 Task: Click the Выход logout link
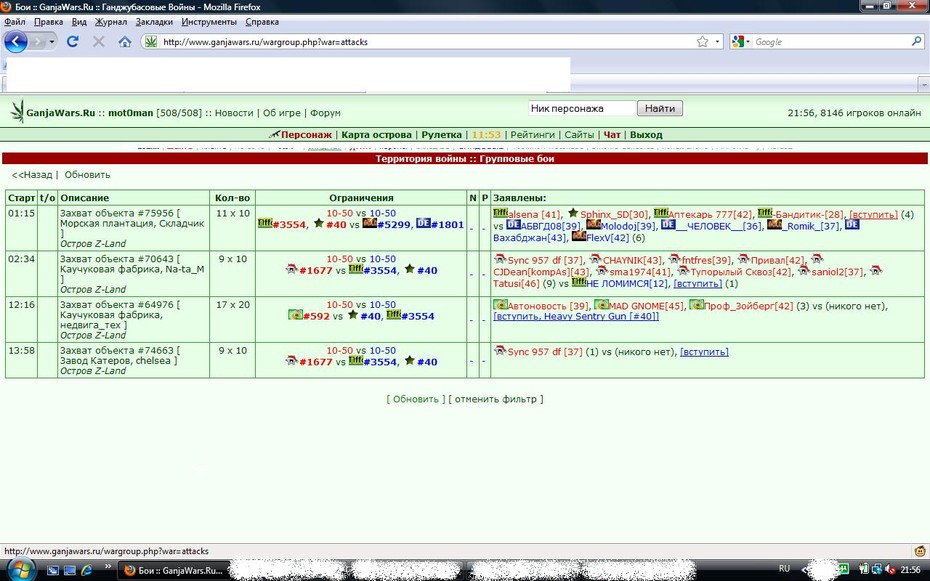click(x=646, y=135)
